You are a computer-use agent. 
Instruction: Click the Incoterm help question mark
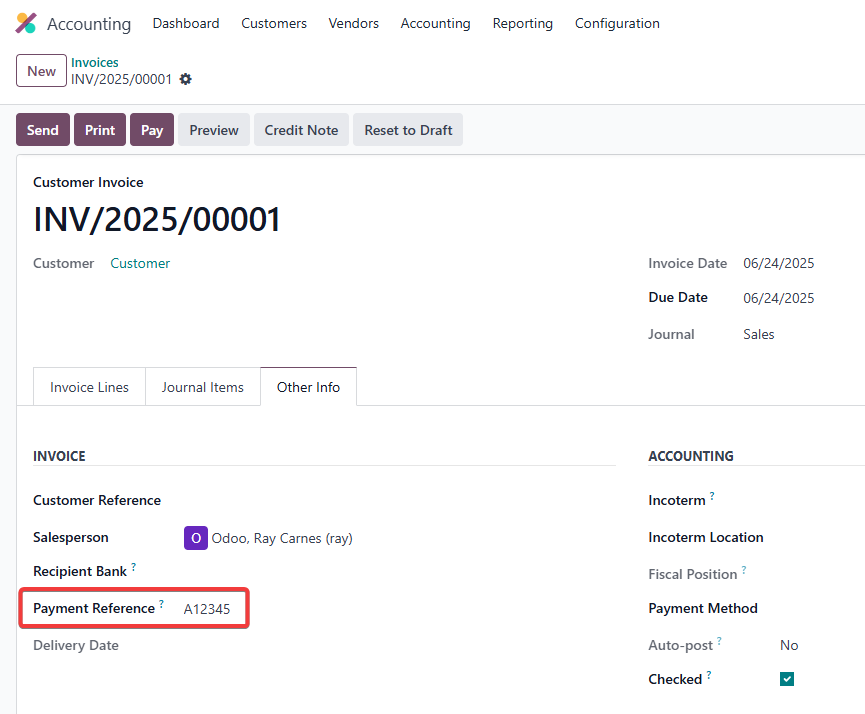coord(712,495)
